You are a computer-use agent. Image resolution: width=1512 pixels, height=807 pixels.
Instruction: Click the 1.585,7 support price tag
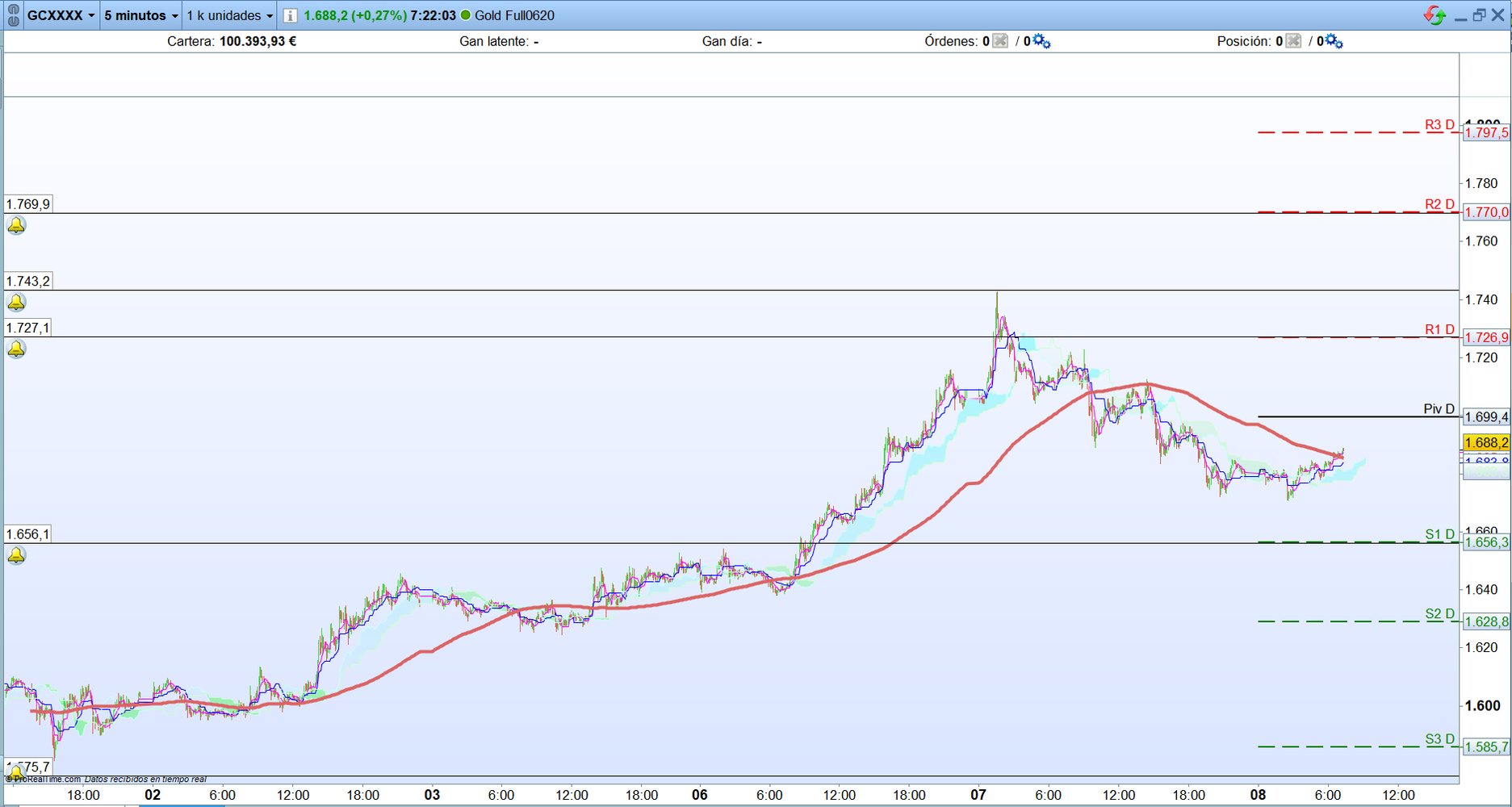pos(1486,747)
